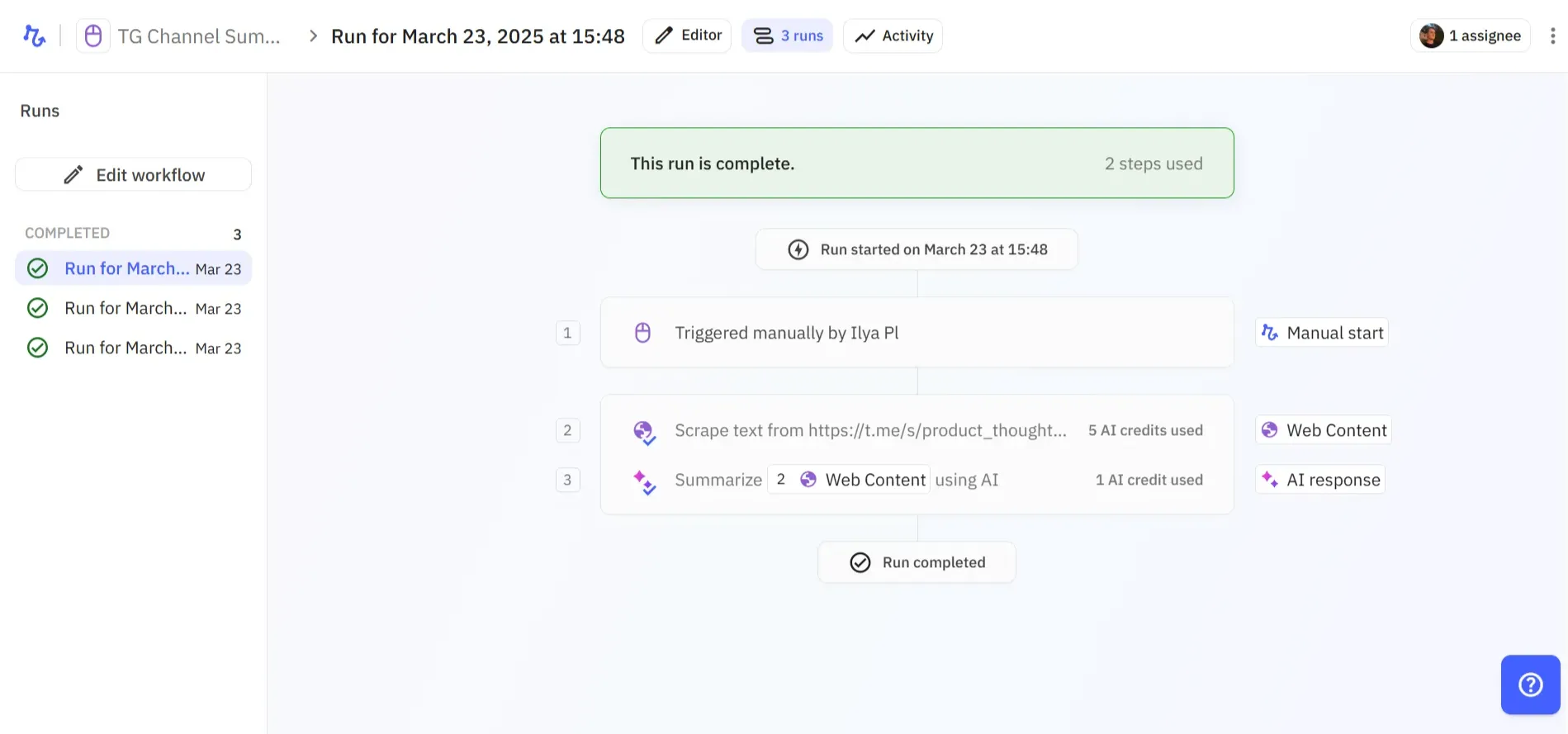Open the Editor tab

(687, 36)
